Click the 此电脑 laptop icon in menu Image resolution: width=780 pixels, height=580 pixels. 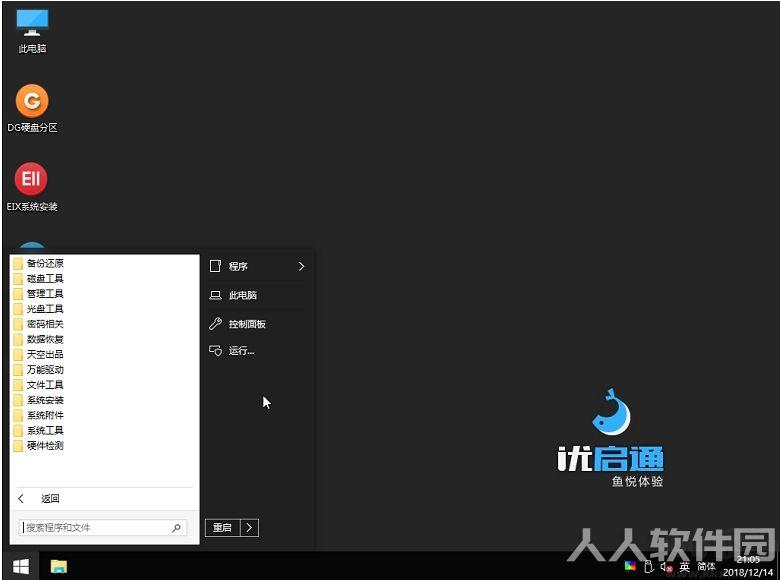tap(215, 295)
